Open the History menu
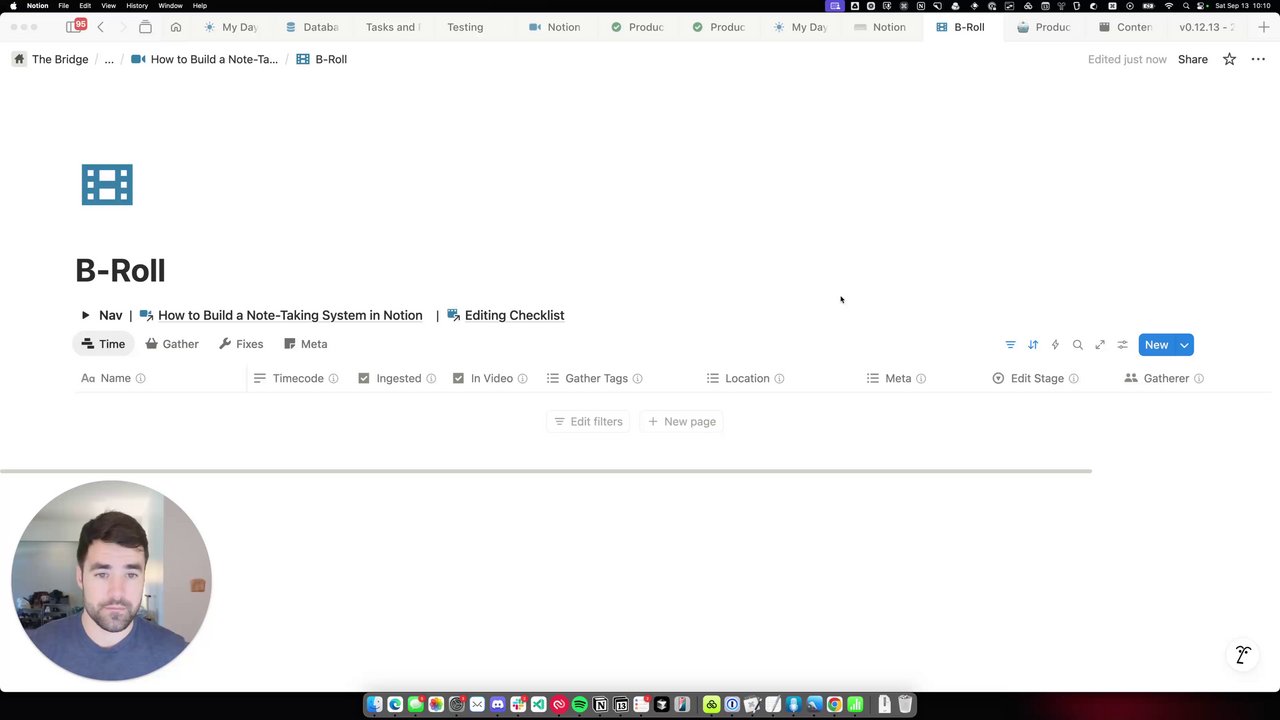1280x720 pixels. pos(137,6)
